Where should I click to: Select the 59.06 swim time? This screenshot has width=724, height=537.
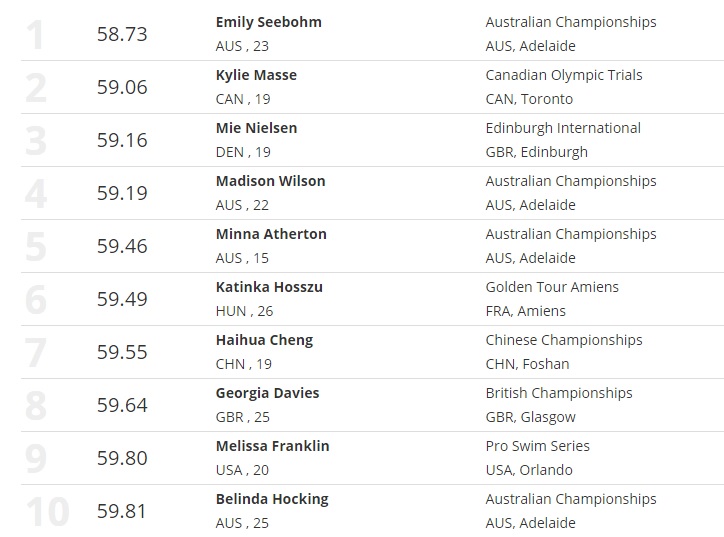click(x=122, y=87)
